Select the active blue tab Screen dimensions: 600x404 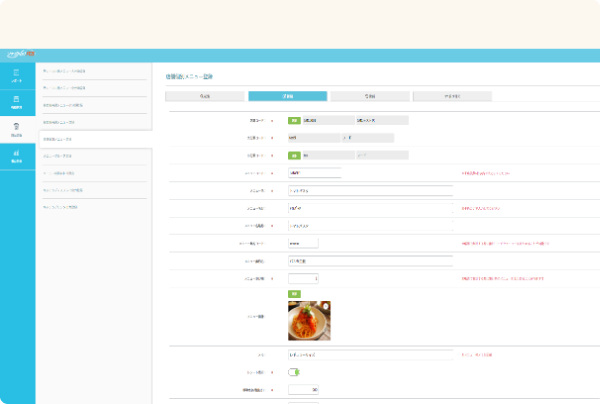(x=287, y=96)
